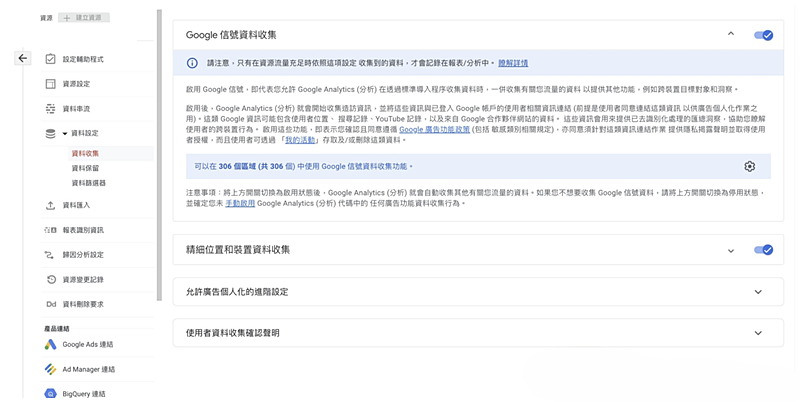Open the 手動啟用 link
Screen dimensions: 800x402
click(x=240, y=203)
